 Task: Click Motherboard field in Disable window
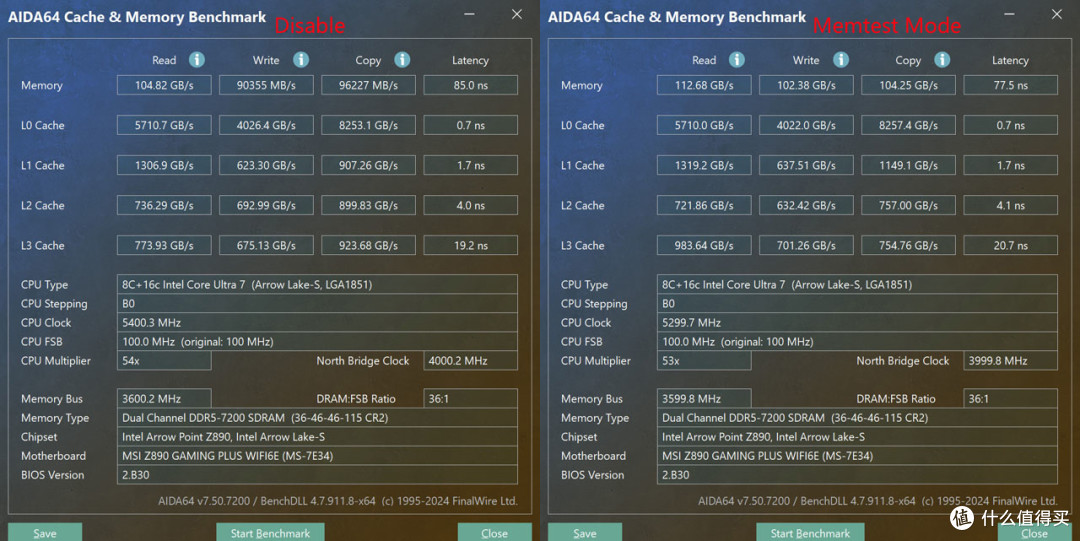[x=317, y=456]
